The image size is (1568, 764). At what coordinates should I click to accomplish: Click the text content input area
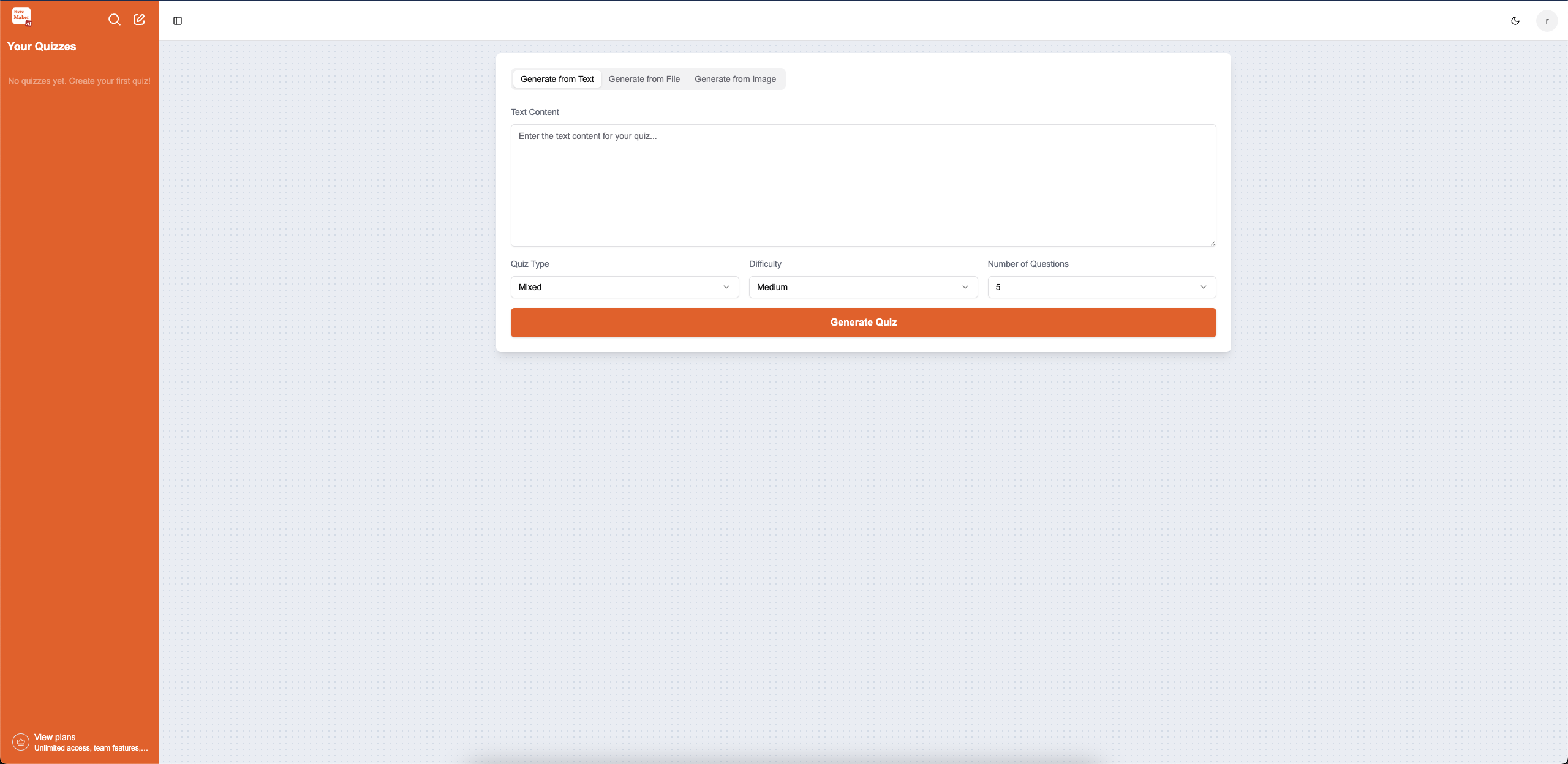tap(862, 184)
